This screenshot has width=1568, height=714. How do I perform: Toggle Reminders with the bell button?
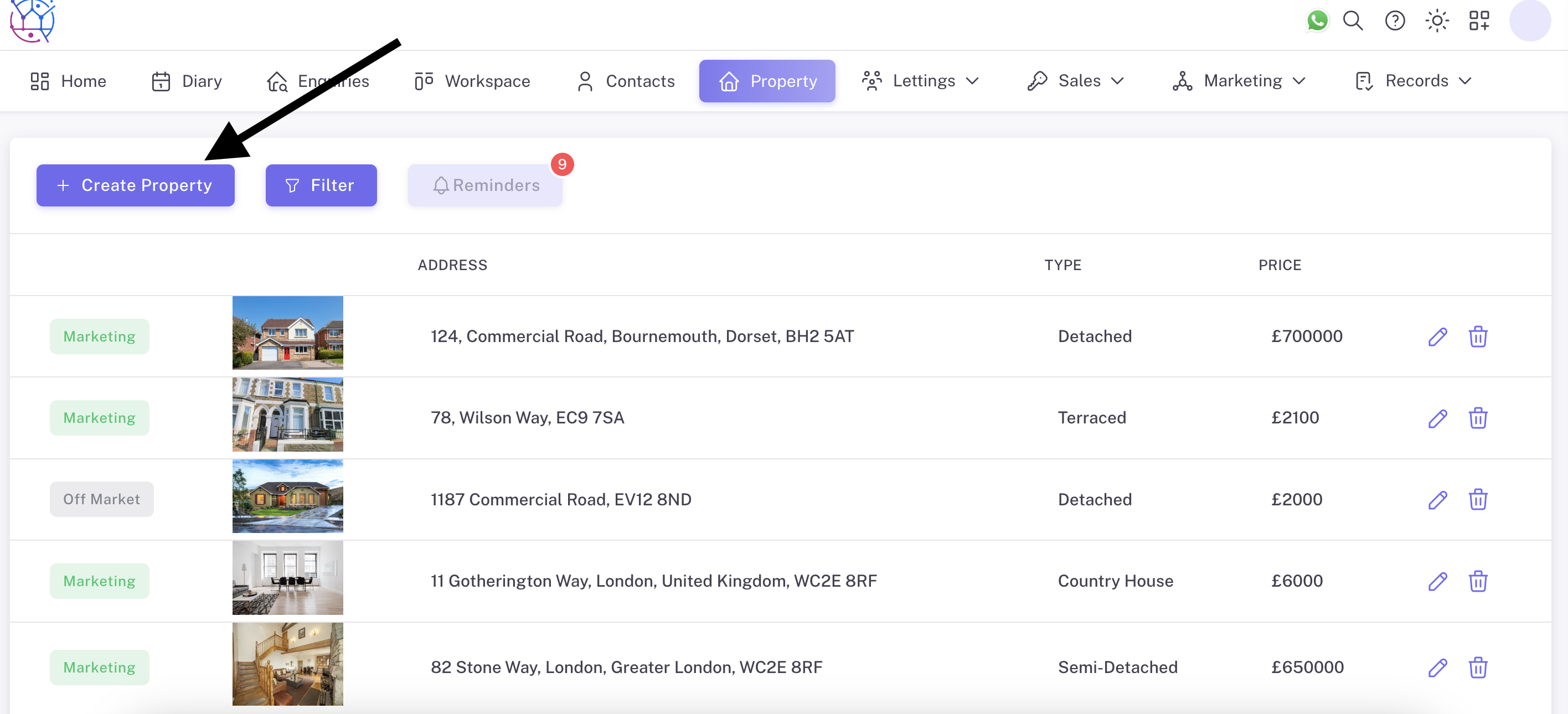[485, 185]
